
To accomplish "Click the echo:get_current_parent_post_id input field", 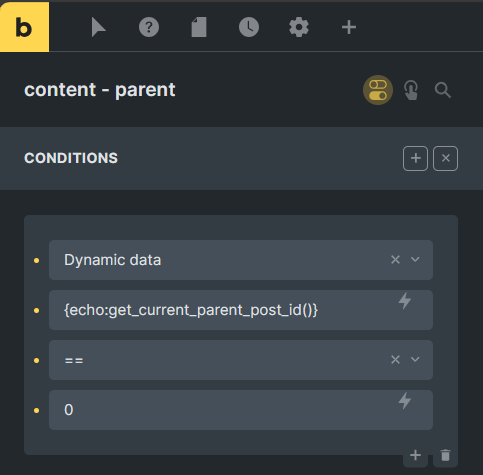I will click(241, 310).
